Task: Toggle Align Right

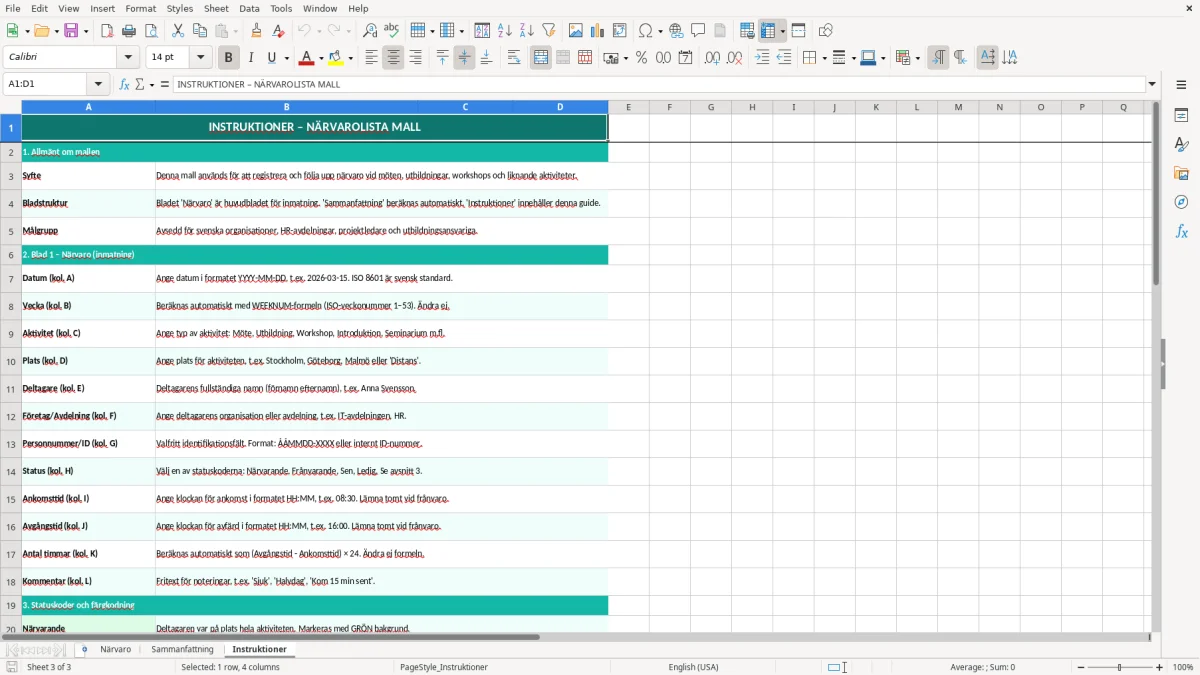Action: click(415, 58)
